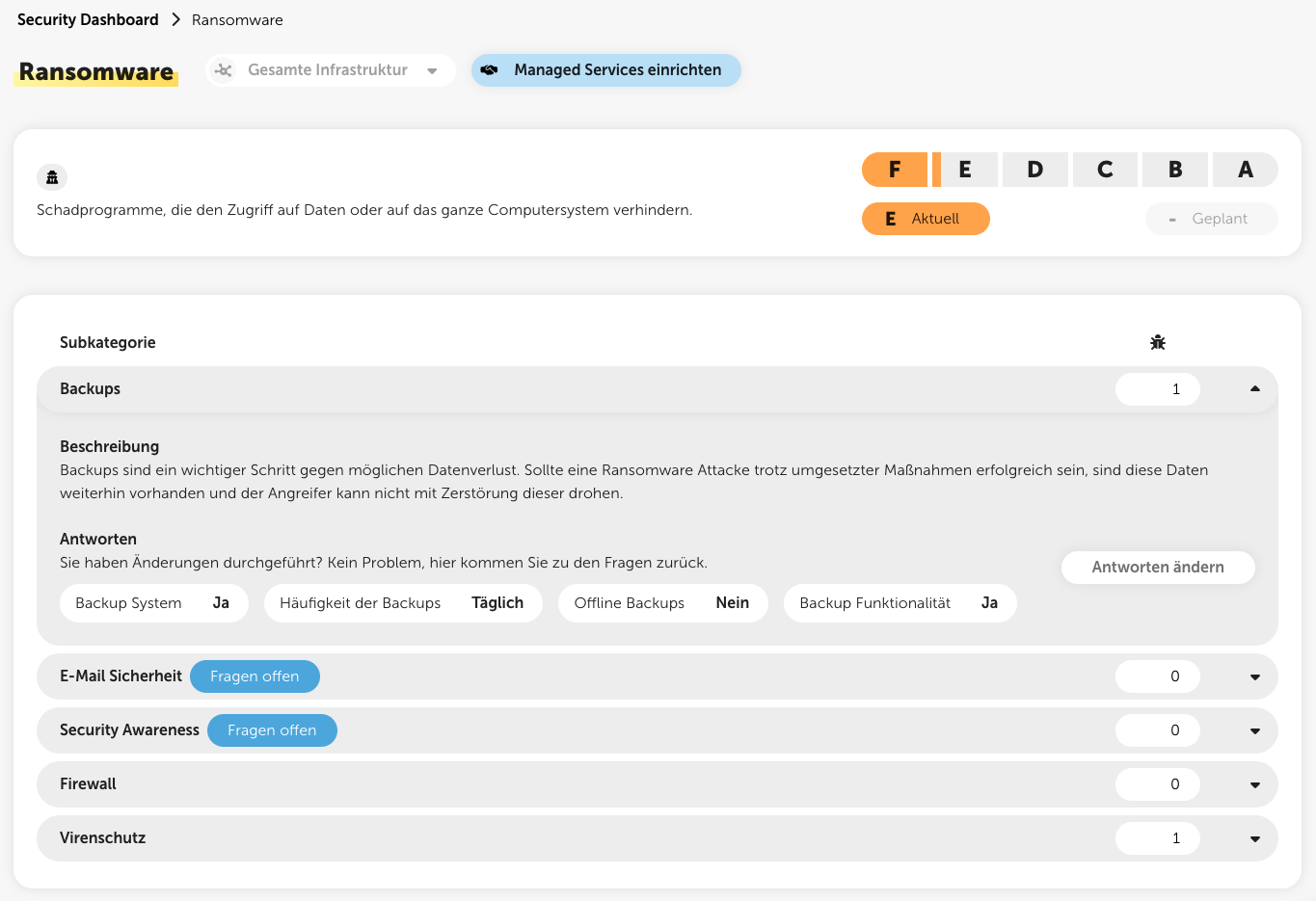1316x901 pixels.
Task: Expand the Security Awareness row
Action: click(1254, 730)
